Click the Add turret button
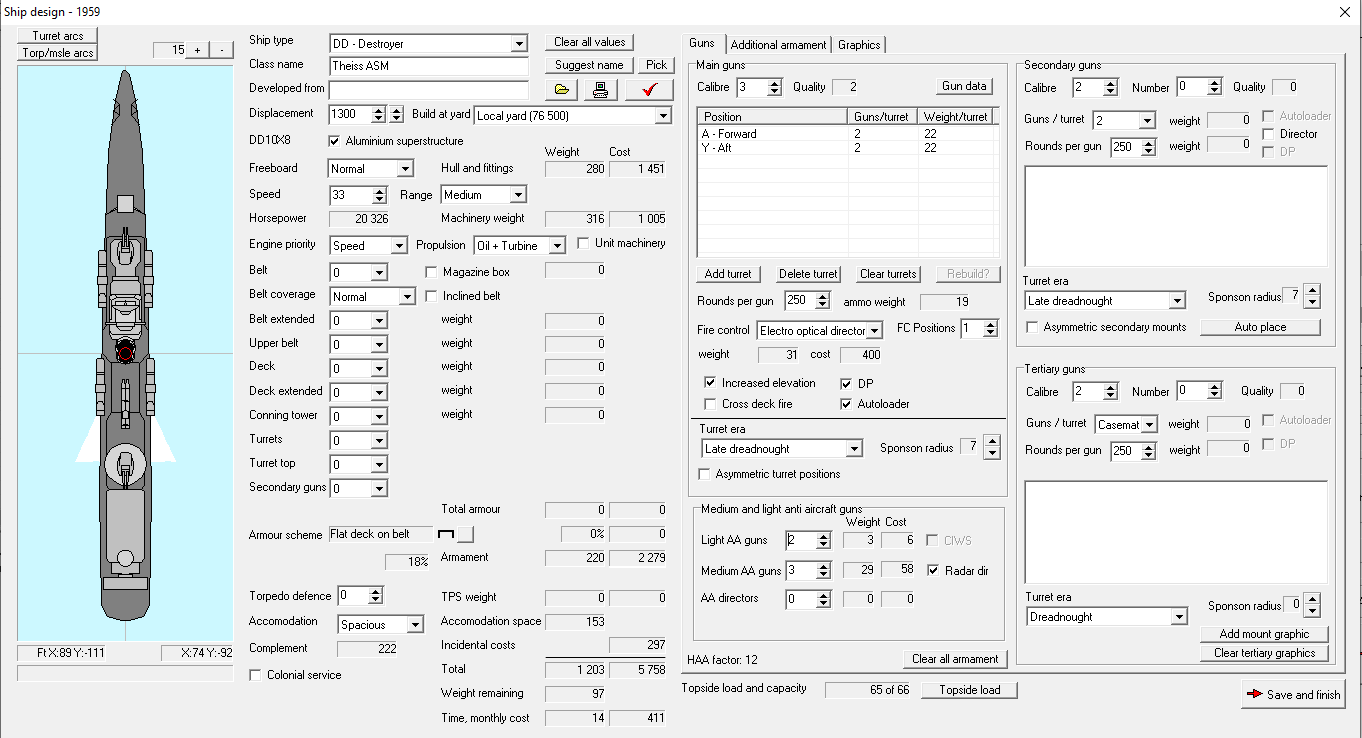1362x738 pixels. (728, 274)
